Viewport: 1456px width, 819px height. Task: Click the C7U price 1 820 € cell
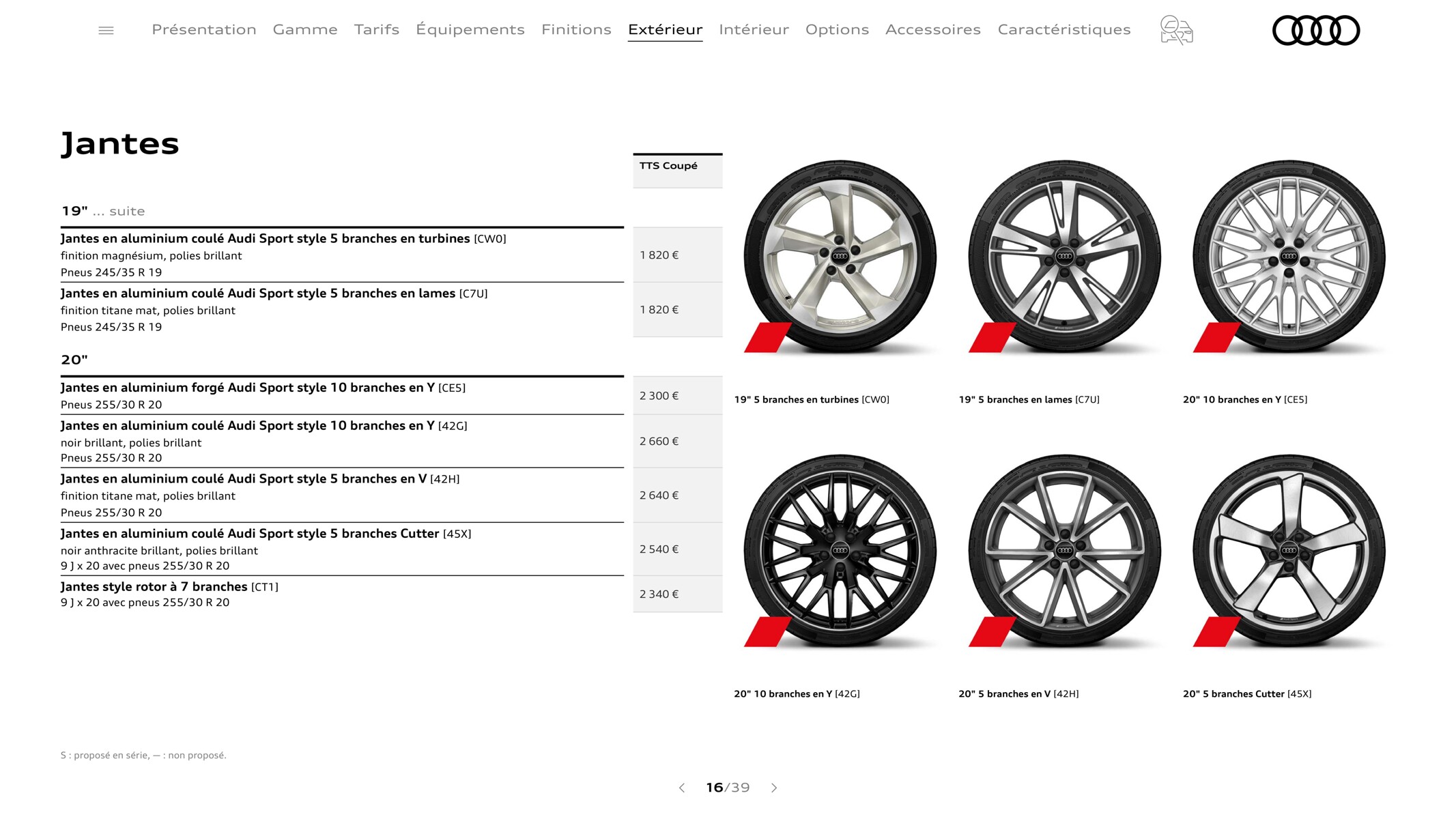point(677,309)
